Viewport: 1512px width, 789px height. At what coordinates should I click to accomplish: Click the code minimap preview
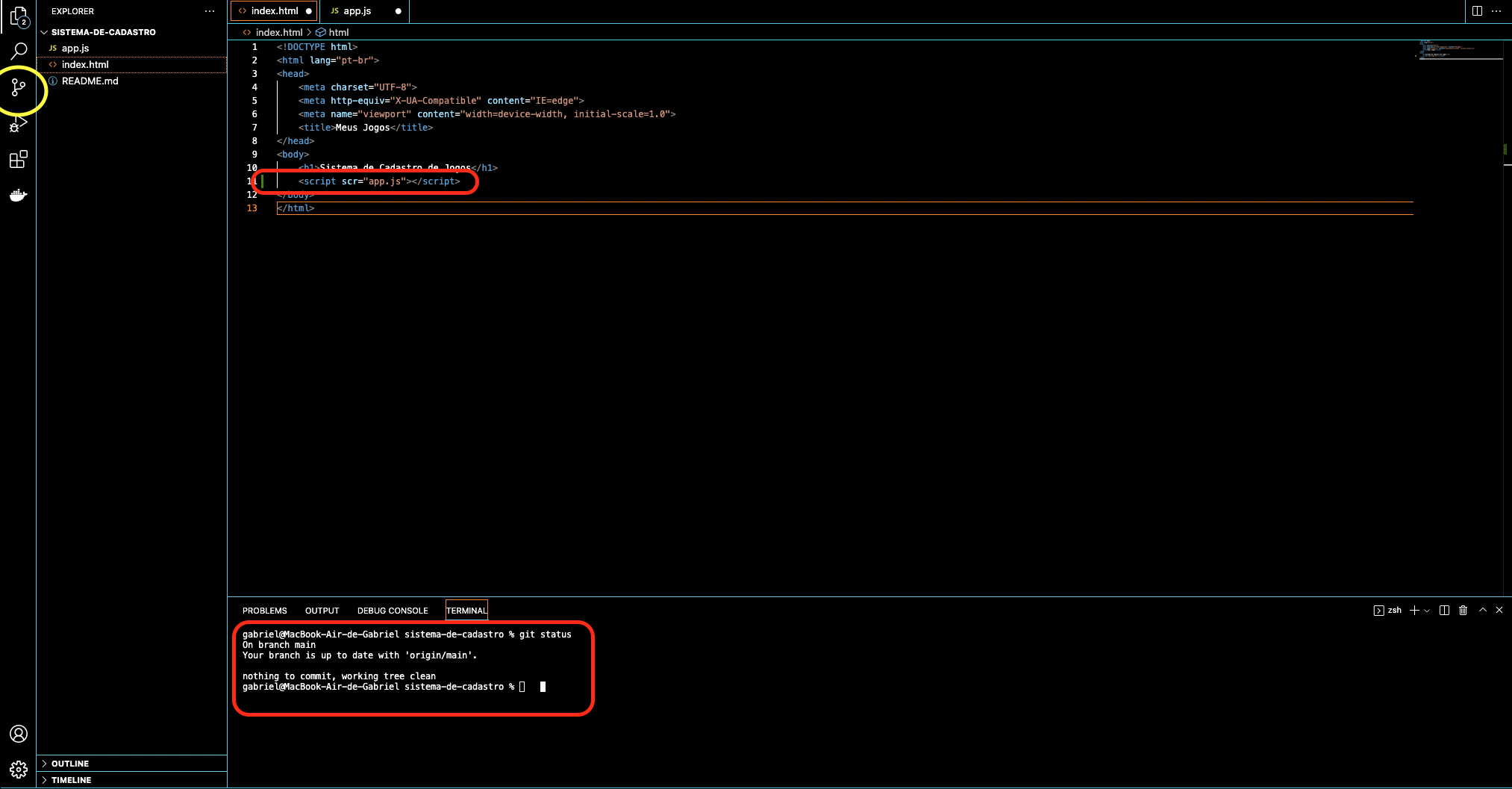[1460, 49]
